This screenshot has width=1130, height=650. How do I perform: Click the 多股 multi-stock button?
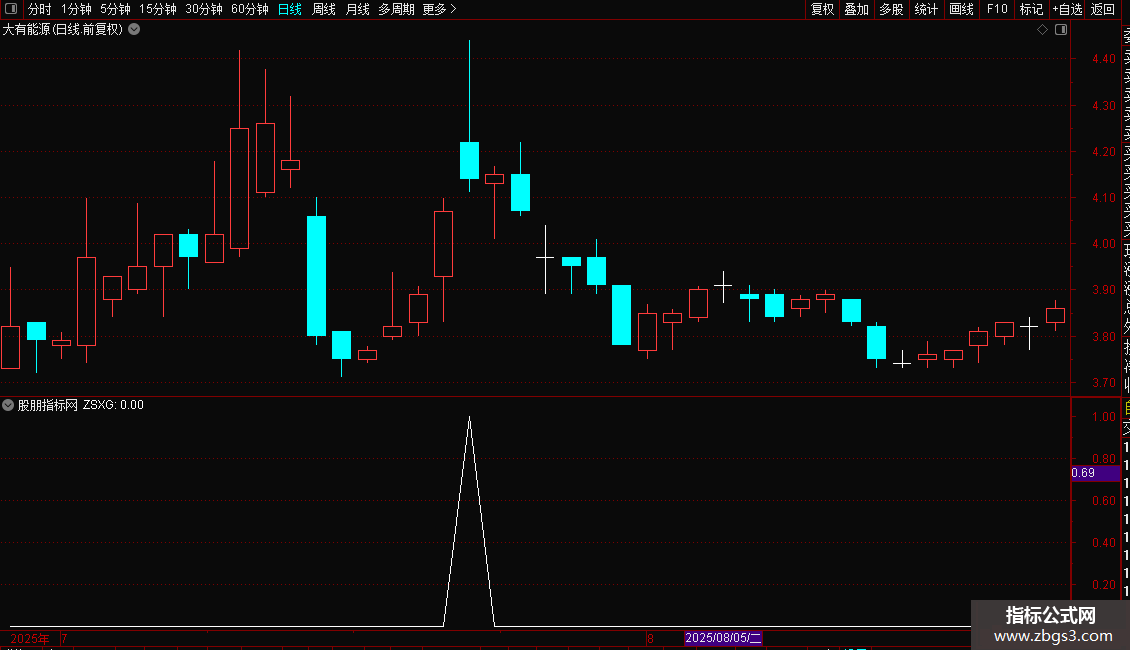coord(891,9)
